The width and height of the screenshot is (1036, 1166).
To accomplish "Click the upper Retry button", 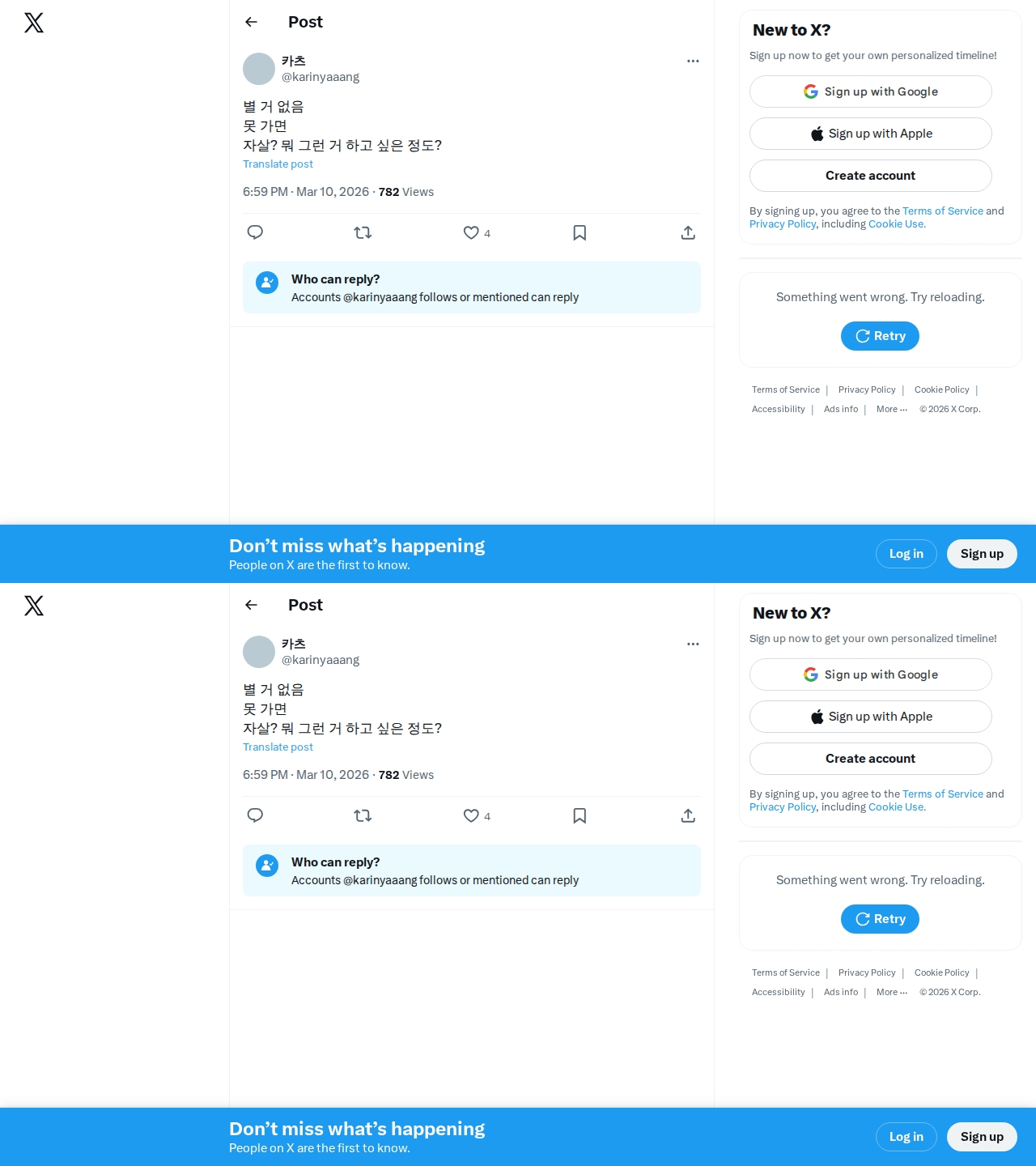I will coord(880,336).
